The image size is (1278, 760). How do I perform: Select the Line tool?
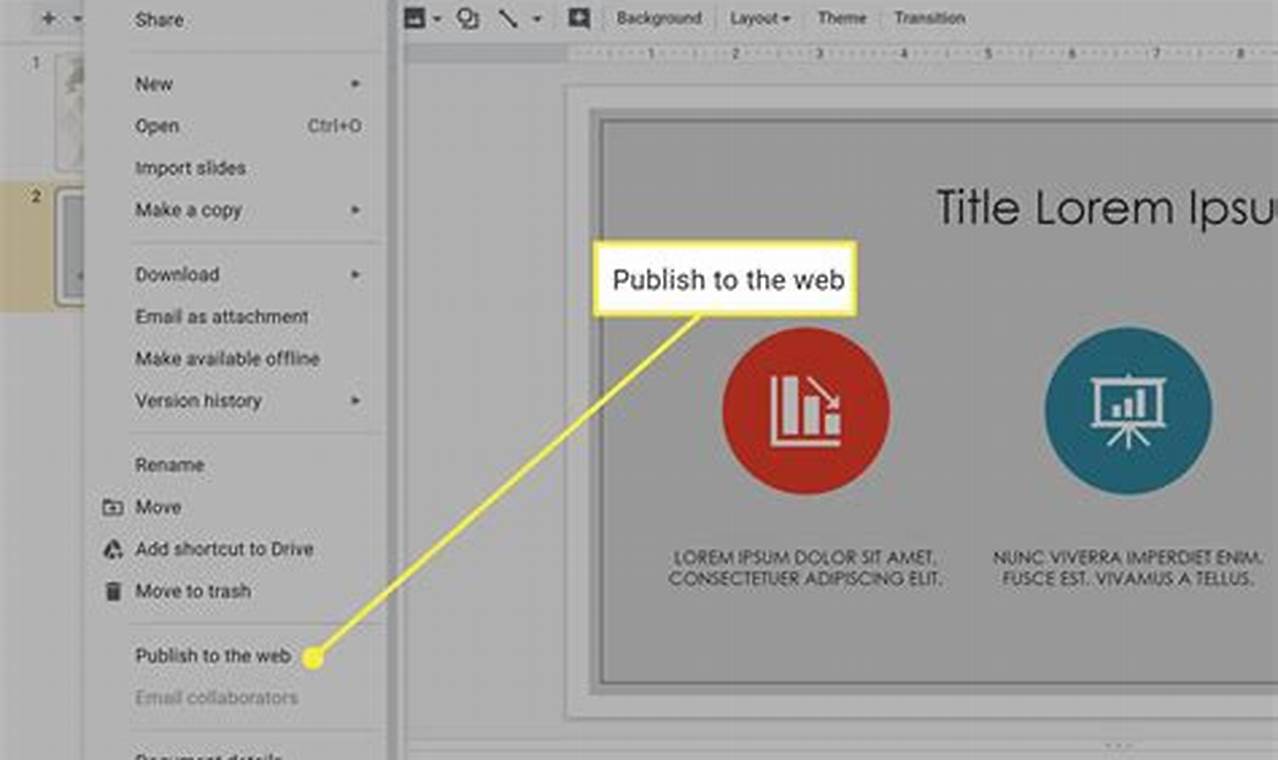(x=507, y=18)
